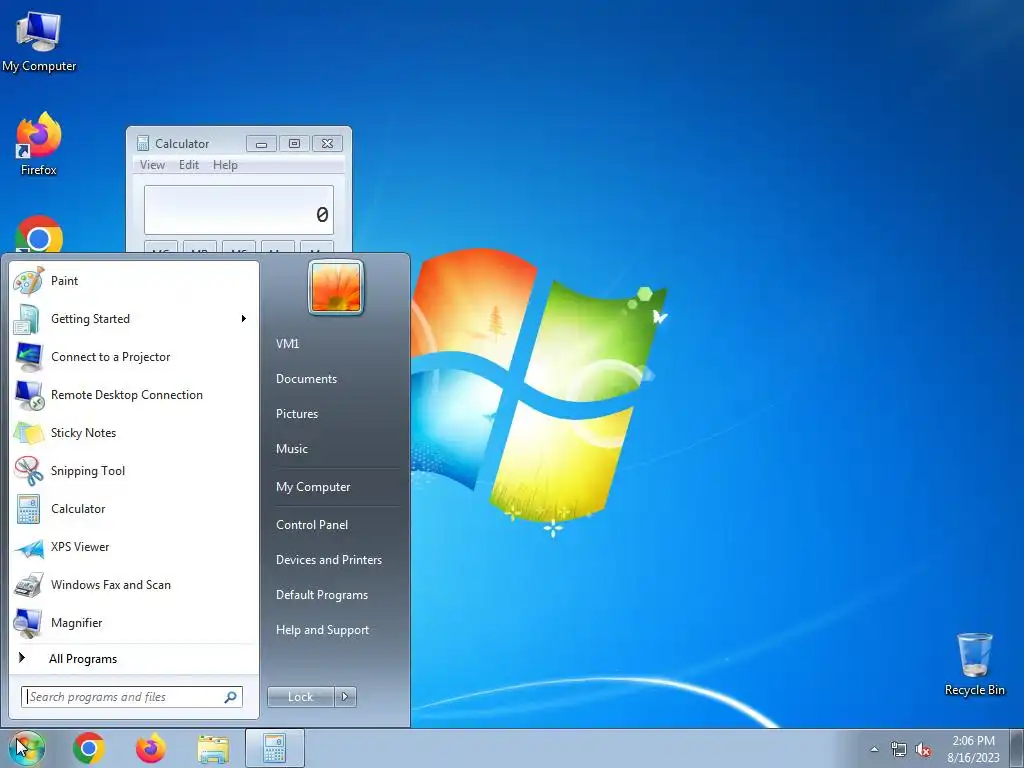Screen dimensions: 1024x768
Task: Open Music from the Start menu
Action: (x=292, y=449)
